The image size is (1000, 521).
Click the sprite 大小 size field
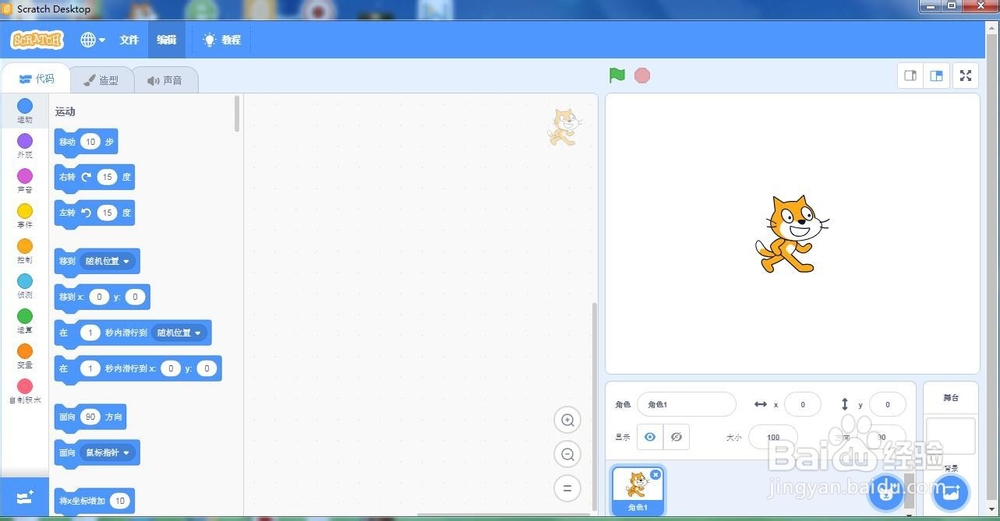click(773, 437)
